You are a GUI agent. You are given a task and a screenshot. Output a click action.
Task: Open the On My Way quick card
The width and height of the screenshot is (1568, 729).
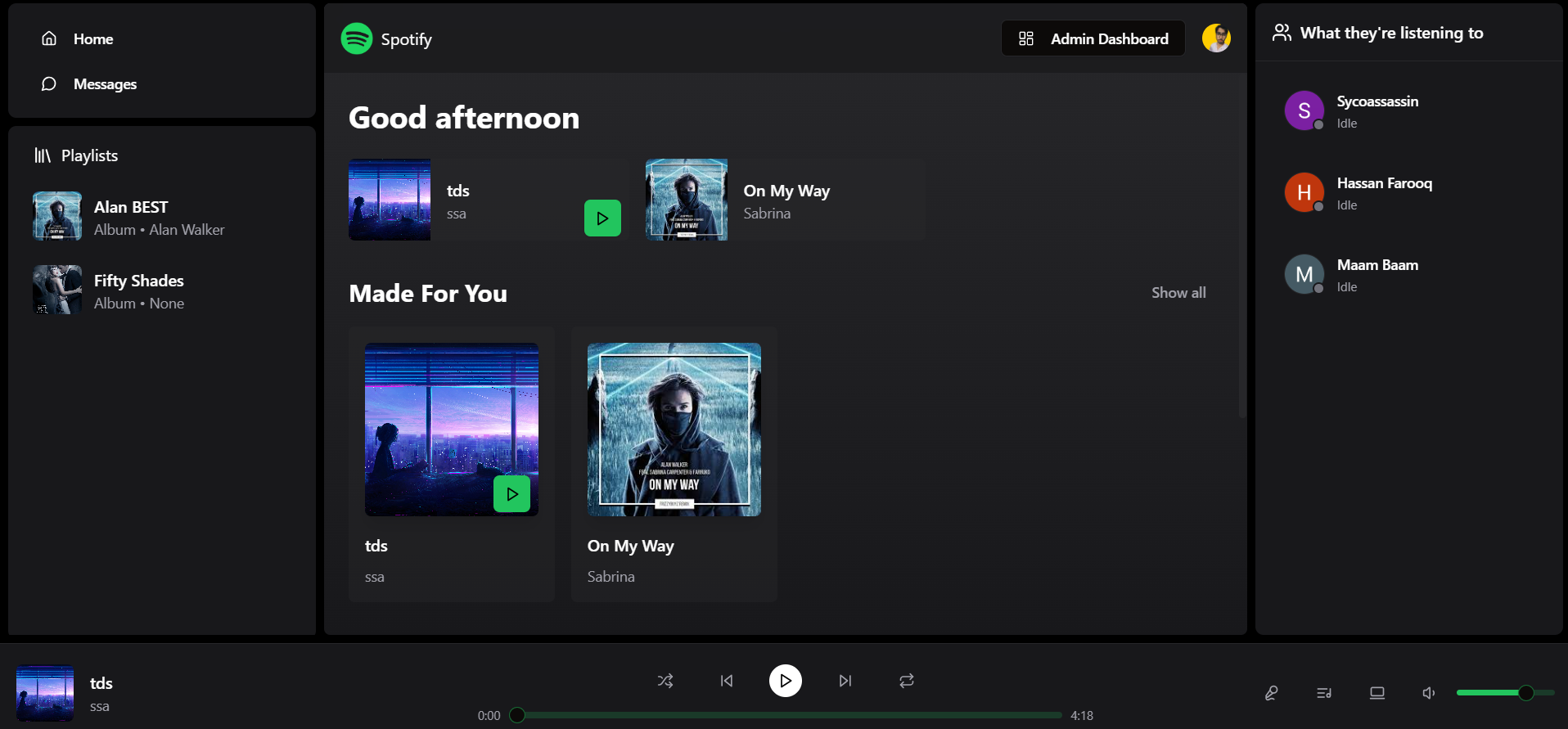coord(786,200)
